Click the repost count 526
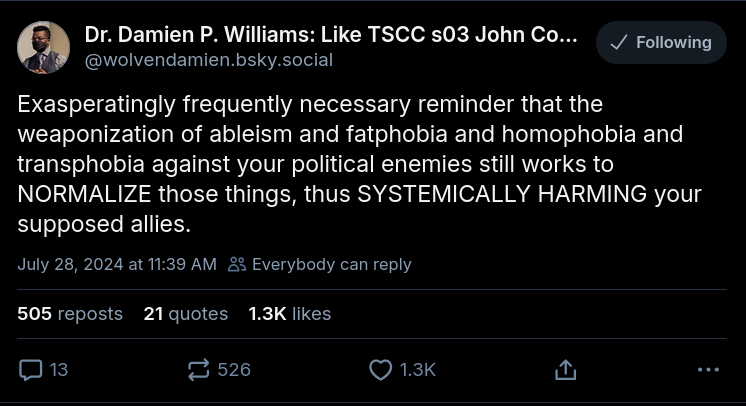Image resolution: width=746 pixels, height=406 pixels. 234,370
